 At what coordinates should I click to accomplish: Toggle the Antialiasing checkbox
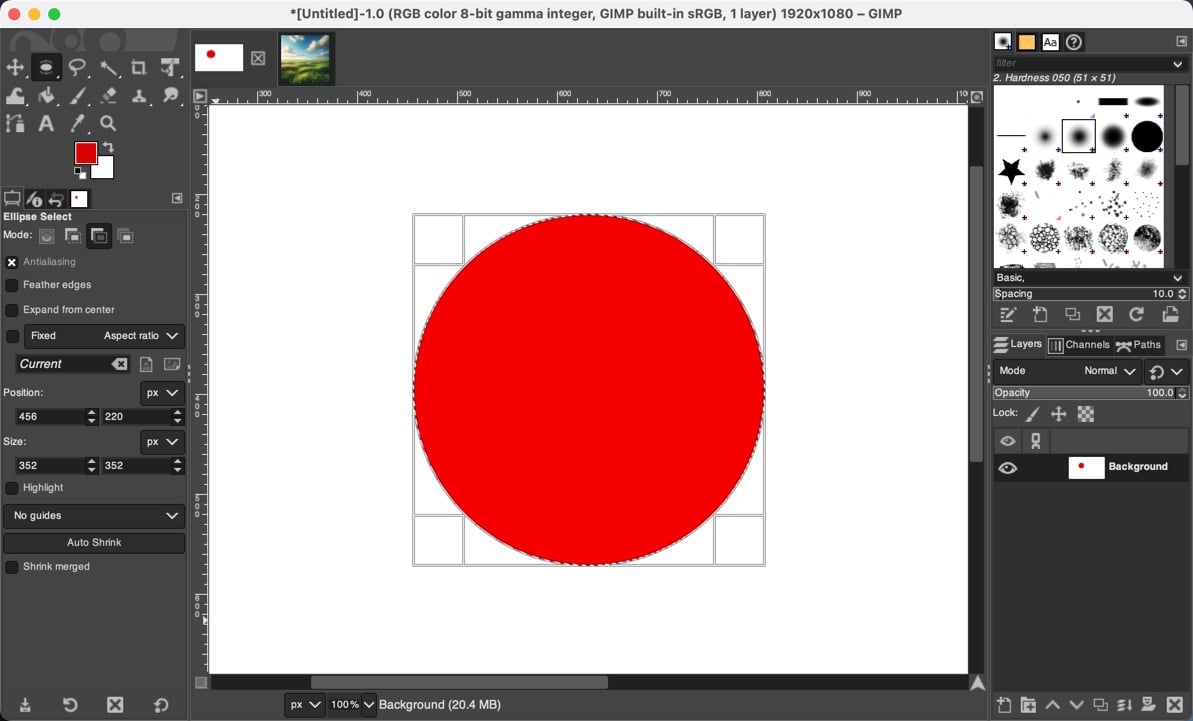click(11, 262)
